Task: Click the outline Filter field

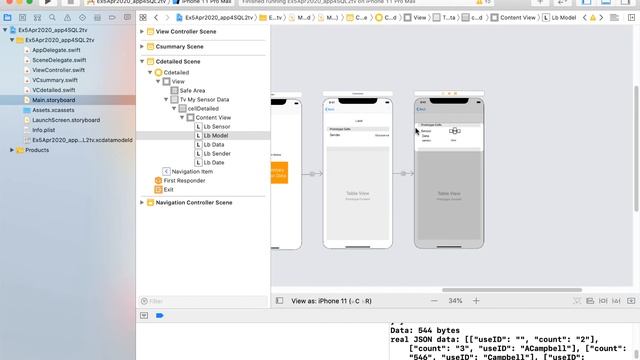Action: coord(203,301)
